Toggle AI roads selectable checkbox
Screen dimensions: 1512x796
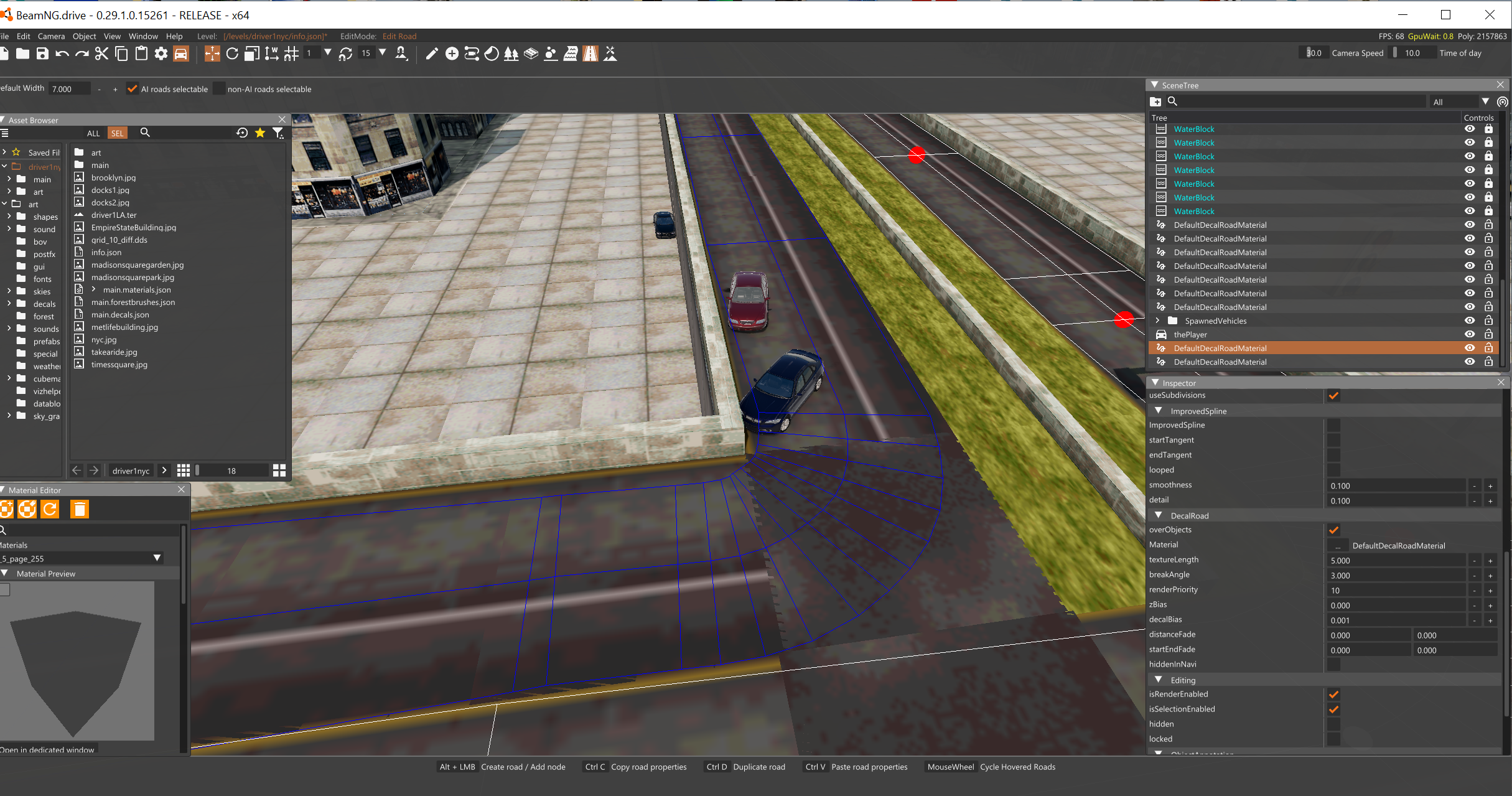click(132, 89)
